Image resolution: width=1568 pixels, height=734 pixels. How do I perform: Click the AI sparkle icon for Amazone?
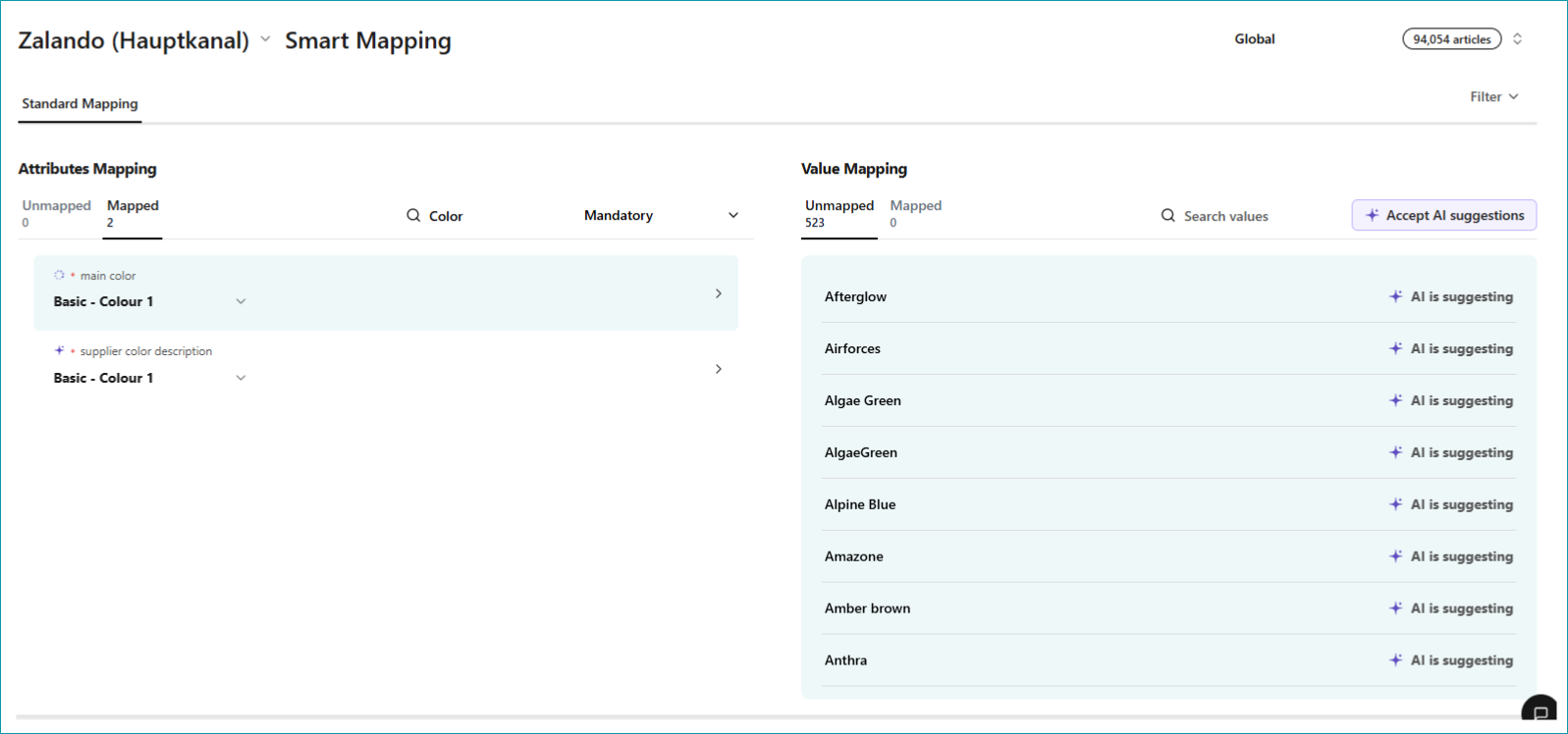(x=1395, y=556)
